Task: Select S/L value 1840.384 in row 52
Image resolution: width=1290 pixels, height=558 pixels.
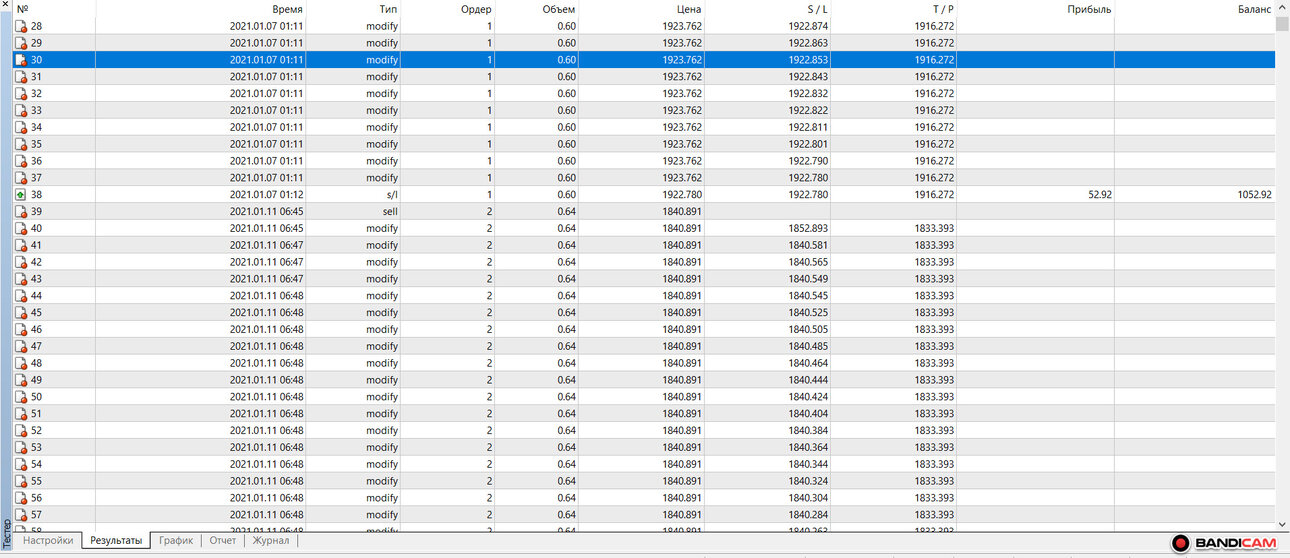Action: click(x=808, y=431)
